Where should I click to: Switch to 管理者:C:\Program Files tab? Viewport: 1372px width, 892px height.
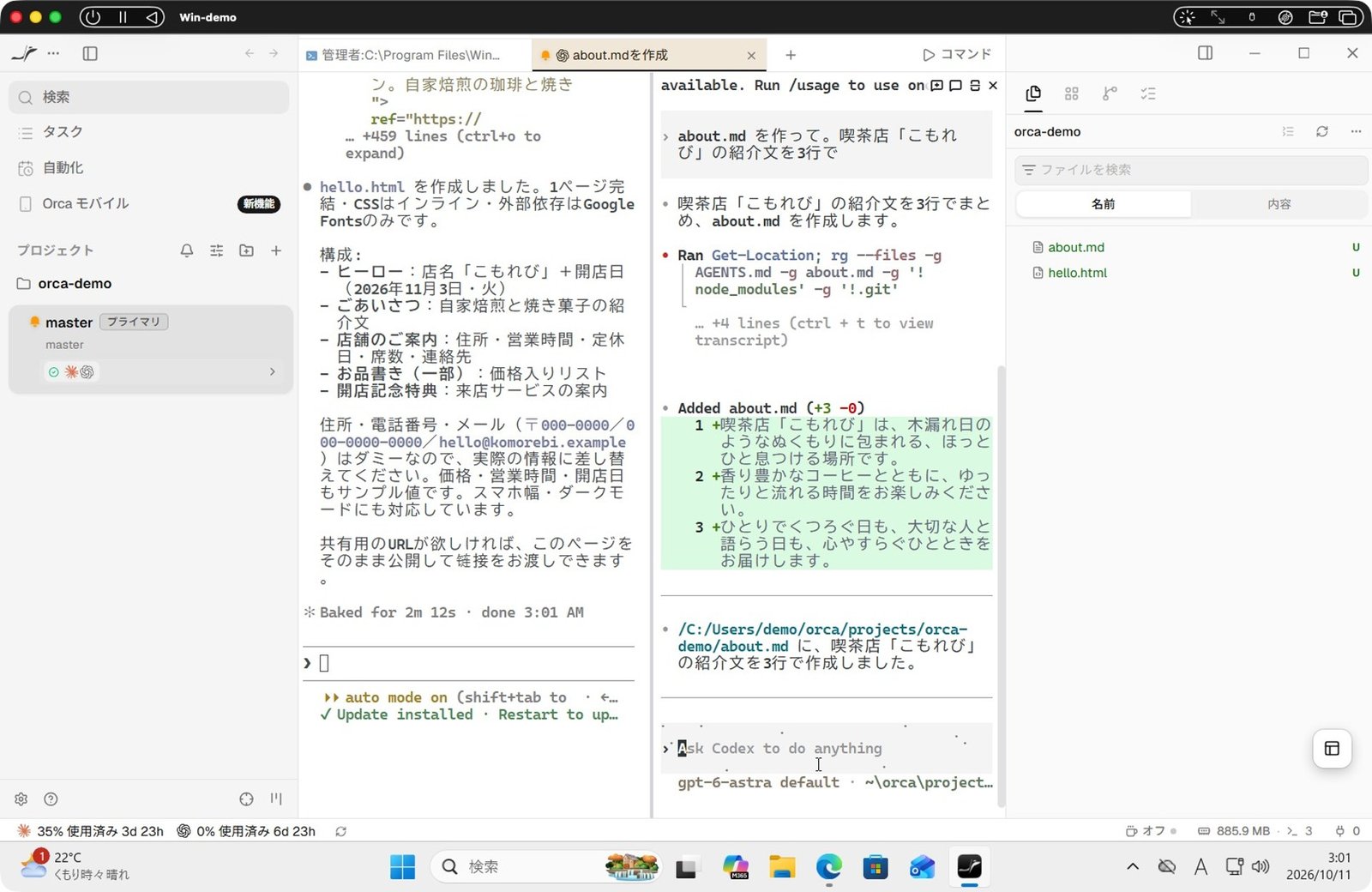tap(413, 55)
